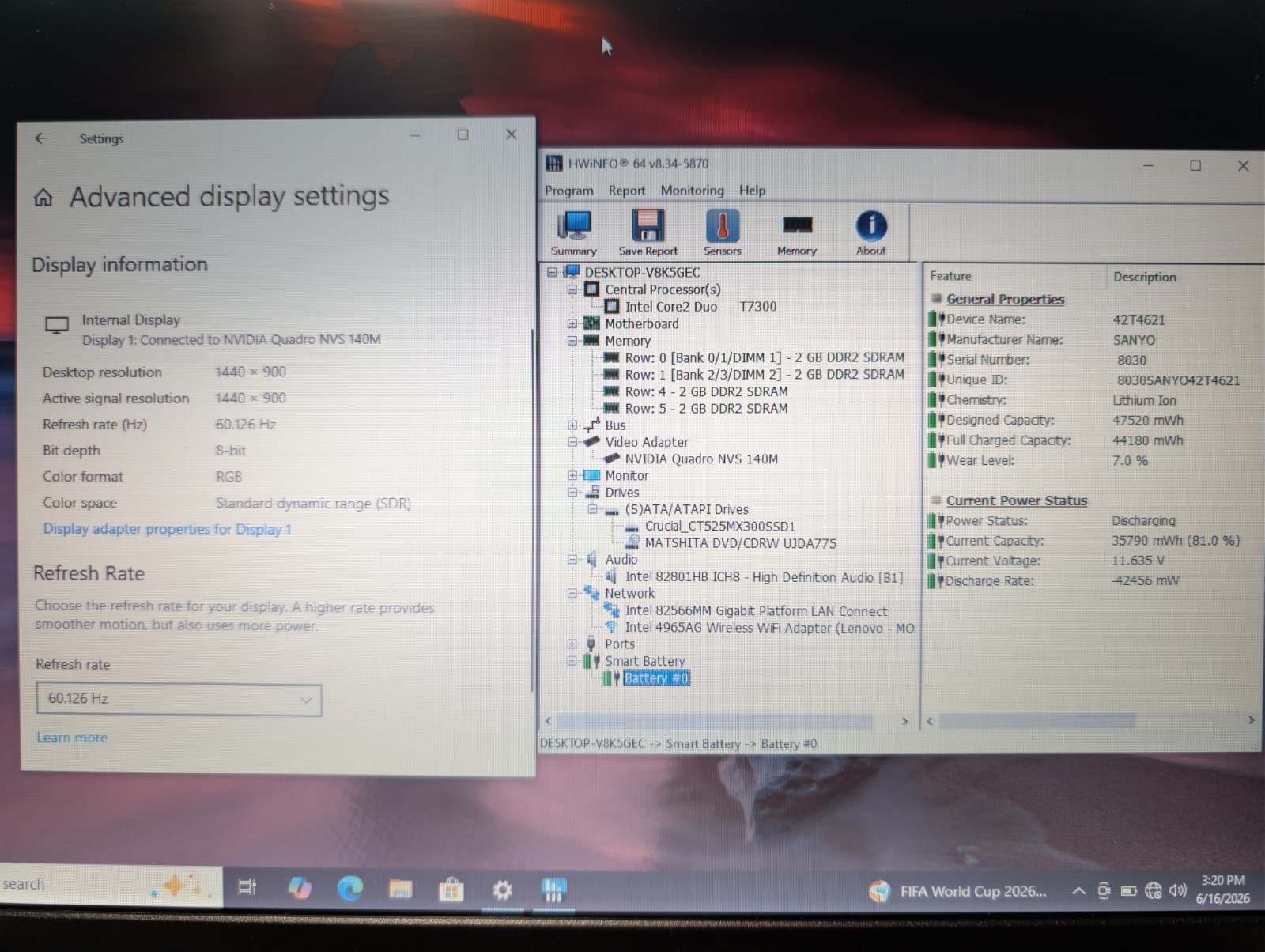This screenshot has height=952, width=1265.
Task: Click the battery tray icon
Action: pyautogui.click(x=1129, y=891)
